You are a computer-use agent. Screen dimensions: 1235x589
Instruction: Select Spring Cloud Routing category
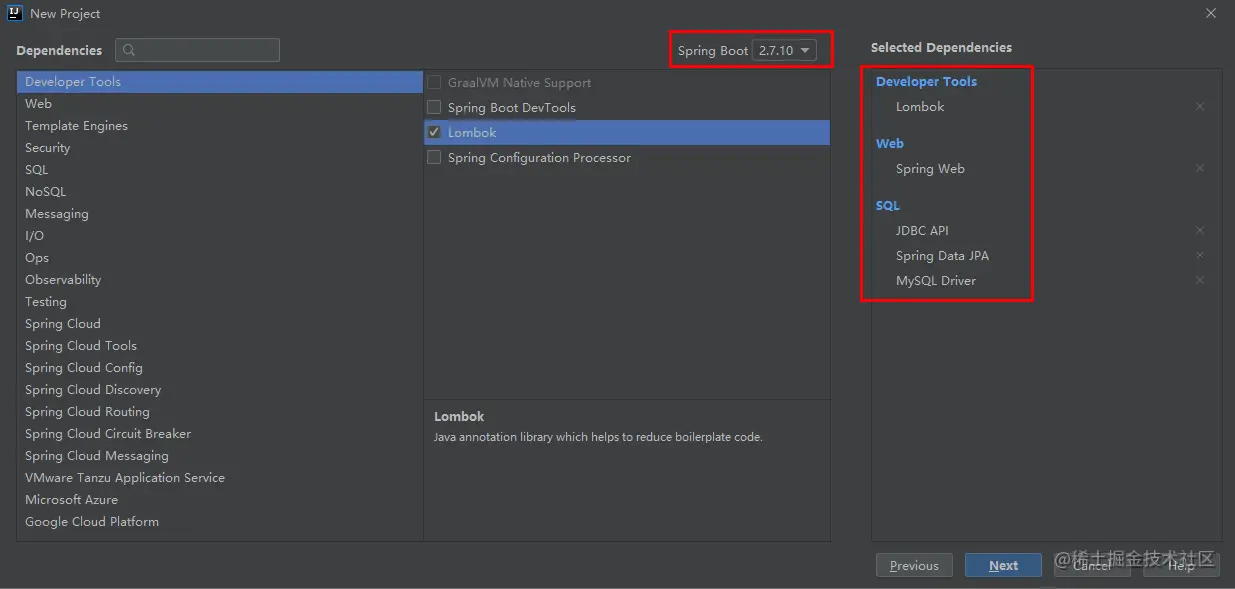point(220,412)
